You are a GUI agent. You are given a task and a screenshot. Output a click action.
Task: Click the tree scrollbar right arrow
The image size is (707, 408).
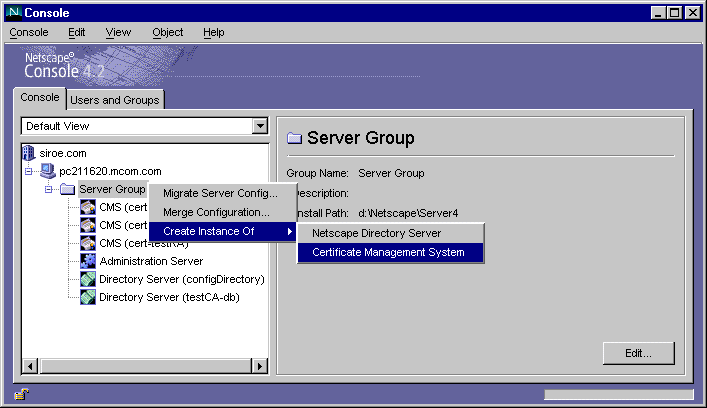(x=260, y=366)
